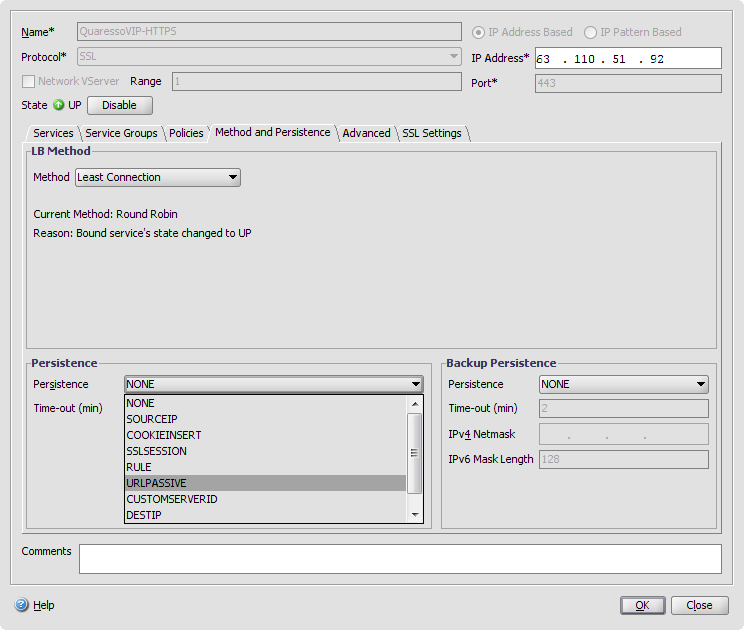Choose SOURCEIP from persistence list
Image resolution: width=744 pixels, height=630 pixels.
152,419
